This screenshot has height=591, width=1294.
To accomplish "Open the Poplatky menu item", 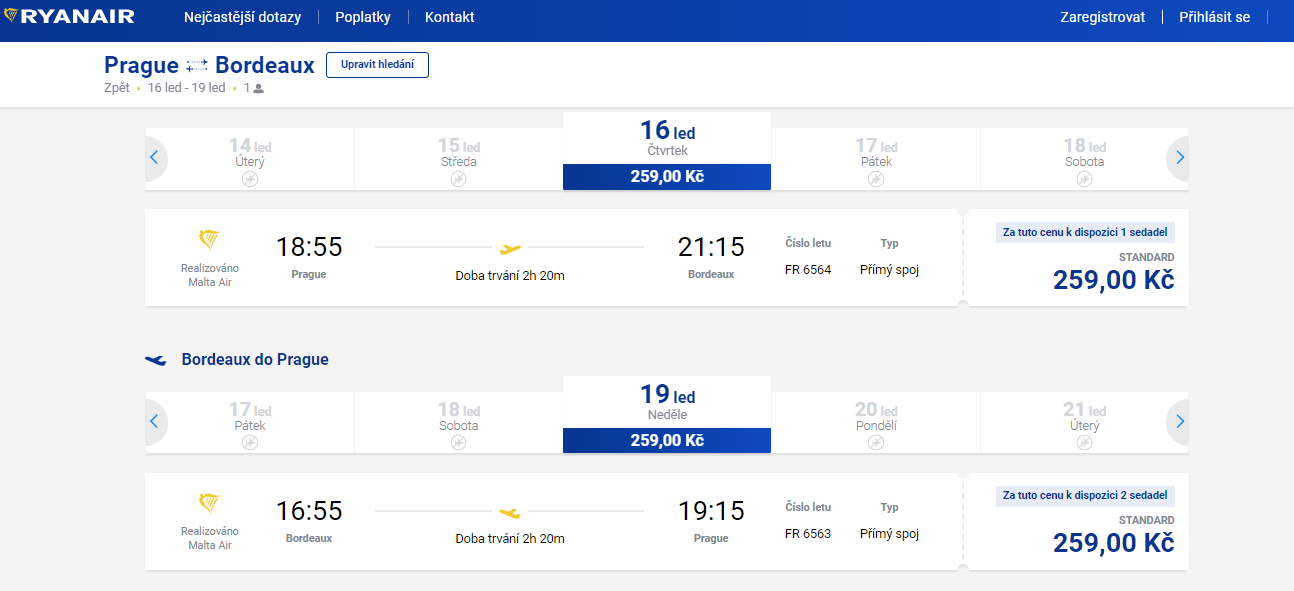I will (x=363, y=17).
